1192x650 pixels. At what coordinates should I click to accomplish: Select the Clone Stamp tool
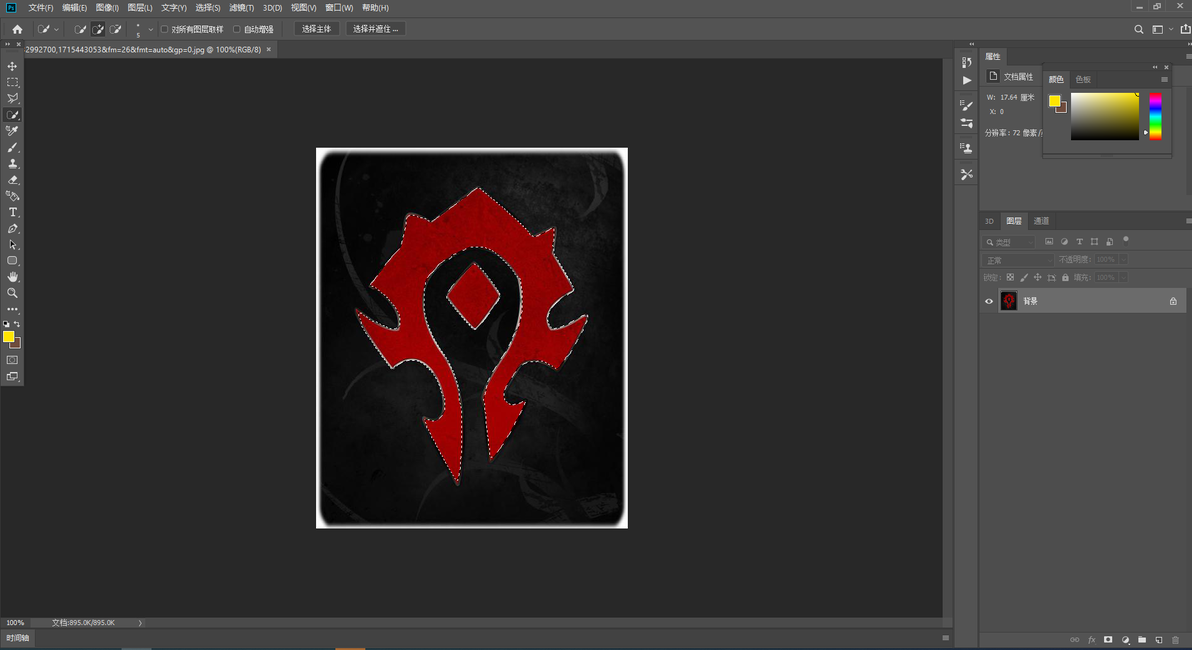(12, 163)
